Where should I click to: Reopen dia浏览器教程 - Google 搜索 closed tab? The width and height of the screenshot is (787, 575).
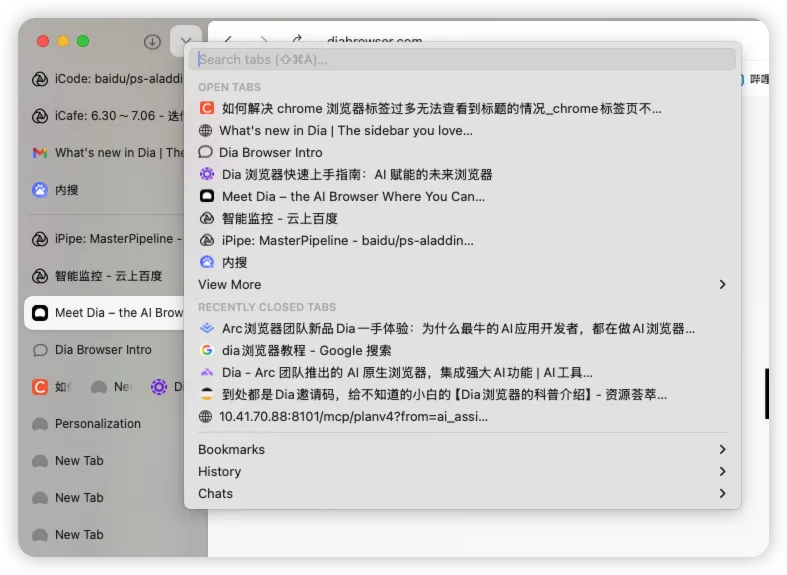coord(462,351)
